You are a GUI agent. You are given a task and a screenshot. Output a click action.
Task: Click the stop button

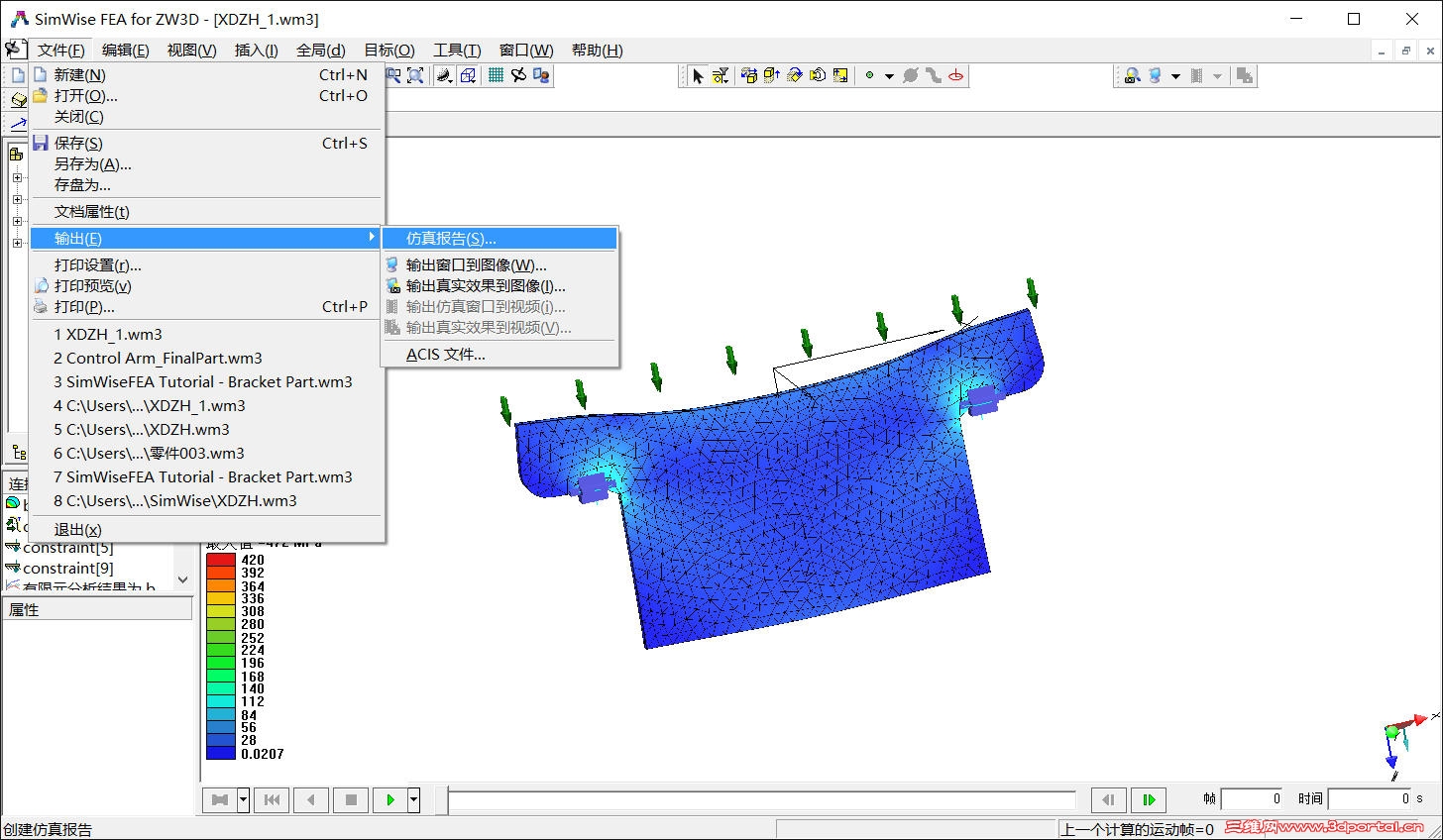(351, 799)
